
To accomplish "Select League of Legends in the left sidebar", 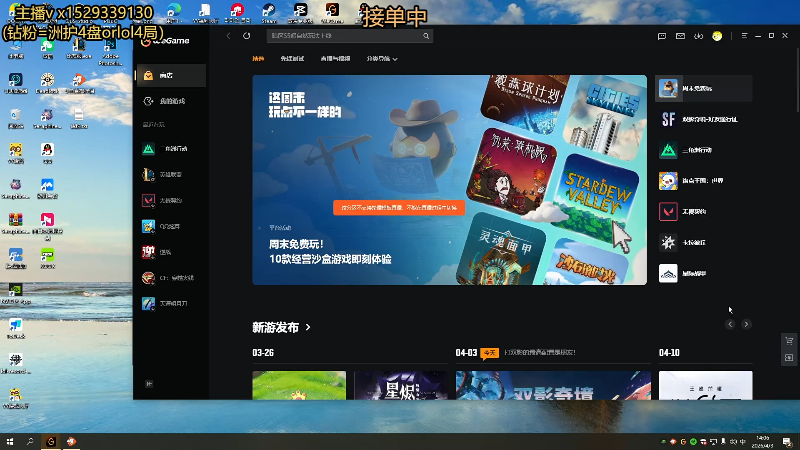I will click(171, 174).
